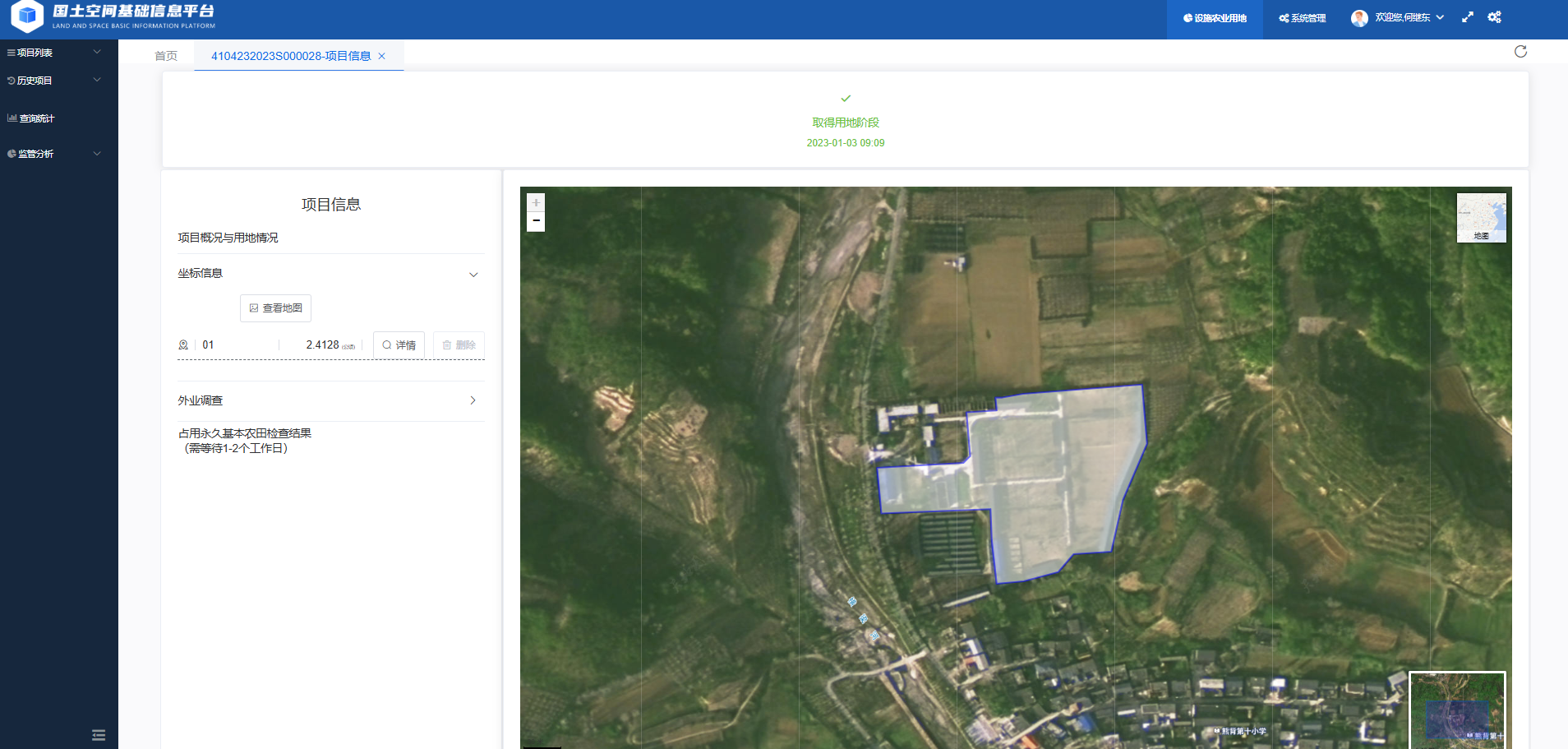Click 国土空间基础信息平台 title
The image size is (1568, 749).
point(133,11)
